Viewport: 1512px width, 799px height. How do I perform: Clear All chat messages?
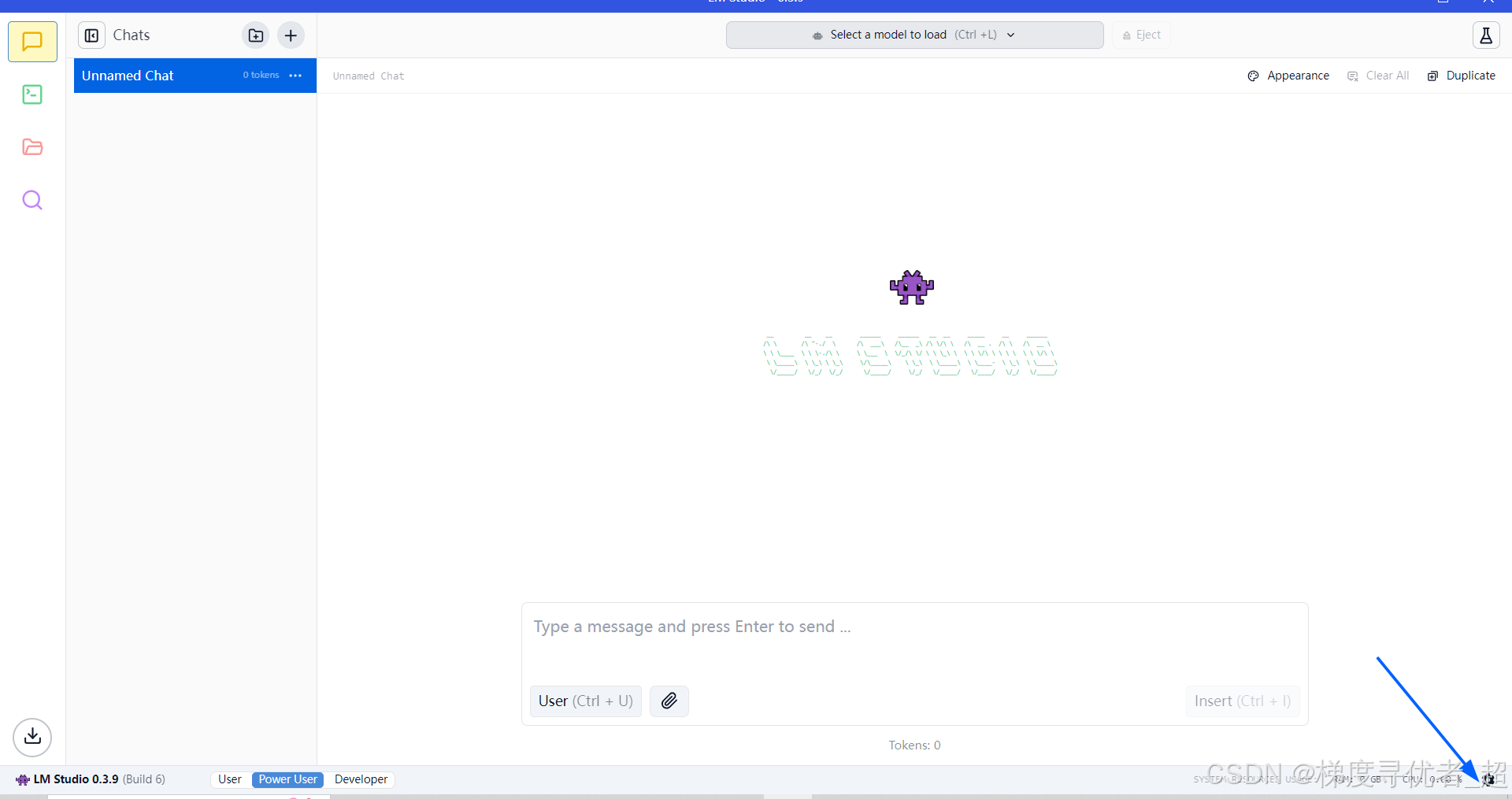[x=1378, y=76]
